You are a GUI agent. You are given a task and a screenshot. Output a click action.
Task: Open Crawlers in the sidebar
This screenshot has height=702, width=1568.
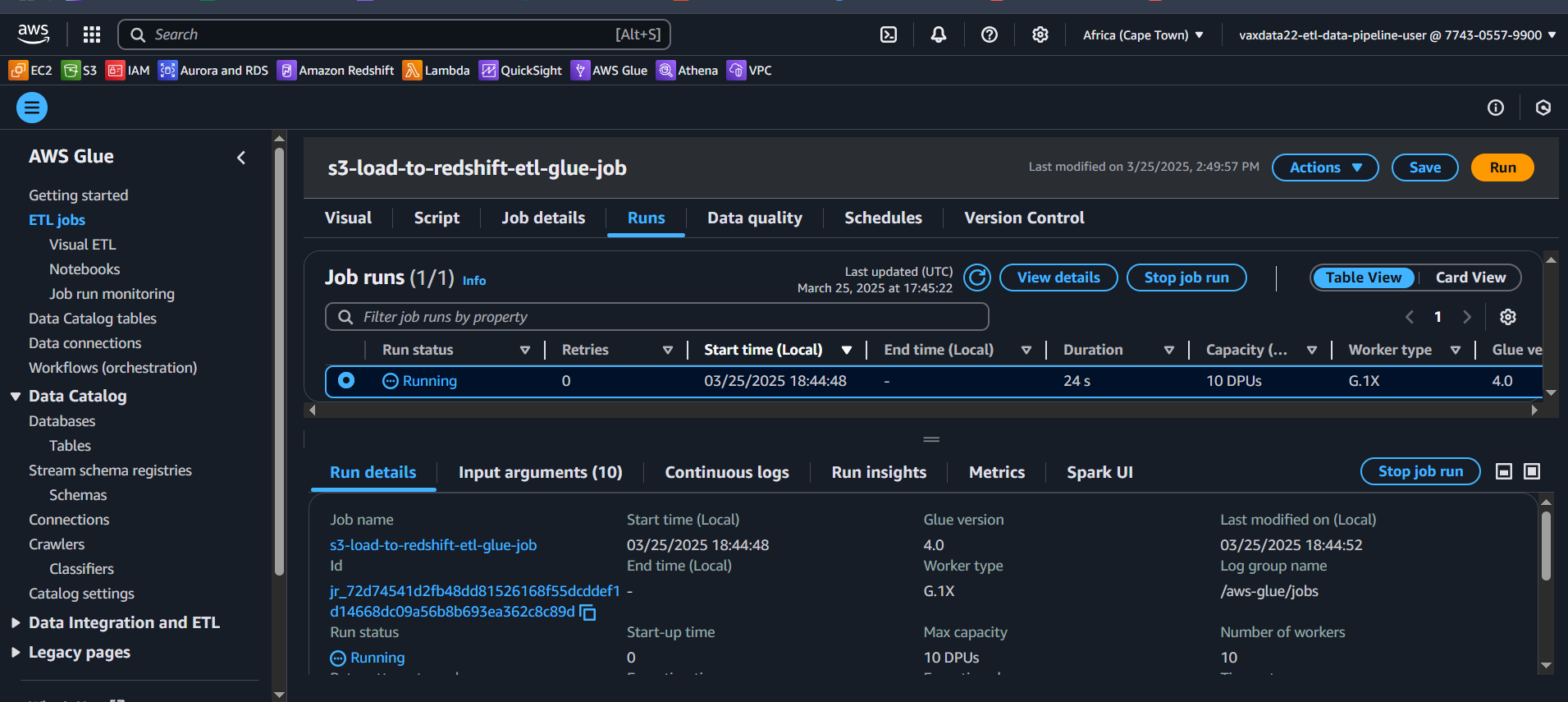click(57, 544)
